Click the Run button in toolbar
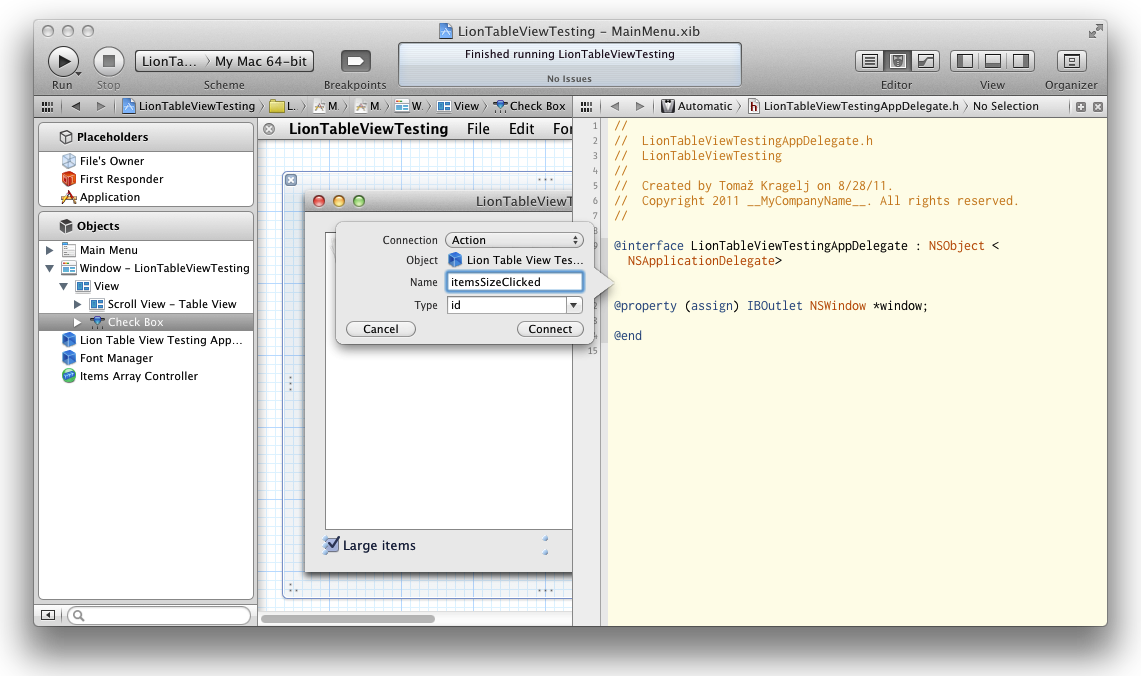This screenshot has width=1141, height=676. [63, 61]
